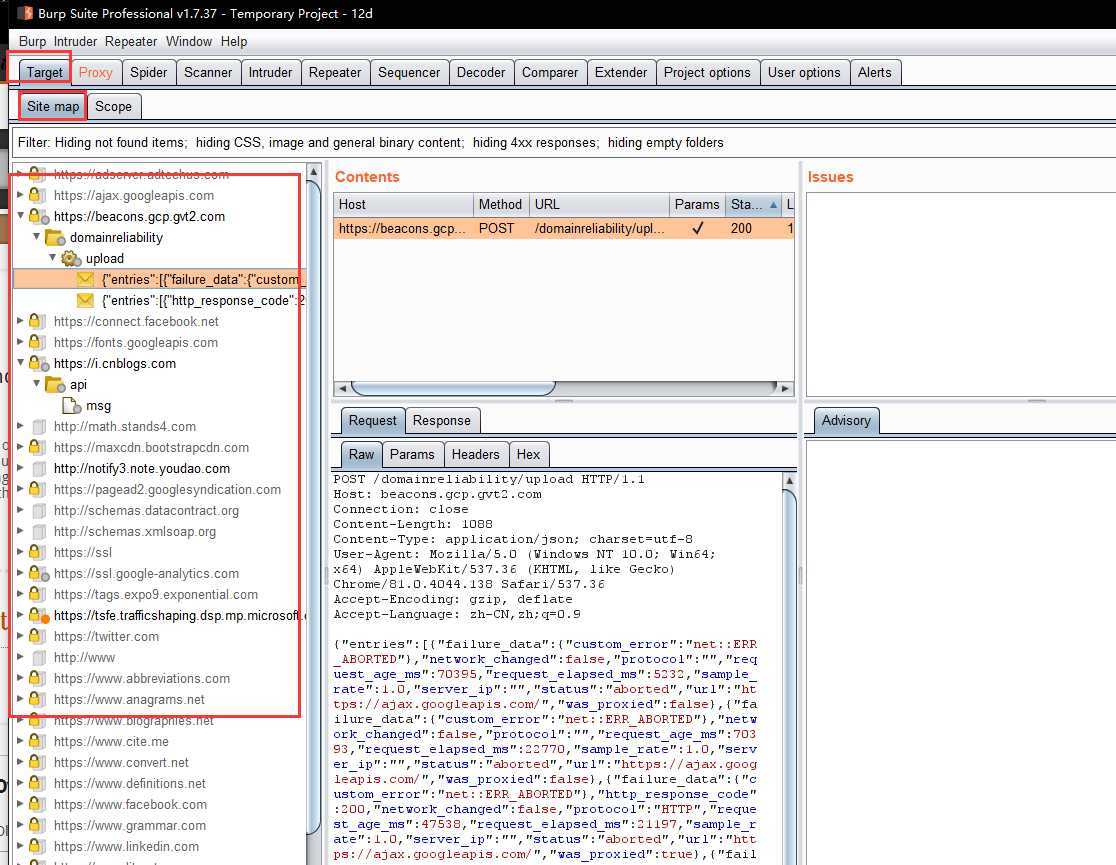Click lock icon beside beacons.gcp.gvt2.com

38,216
